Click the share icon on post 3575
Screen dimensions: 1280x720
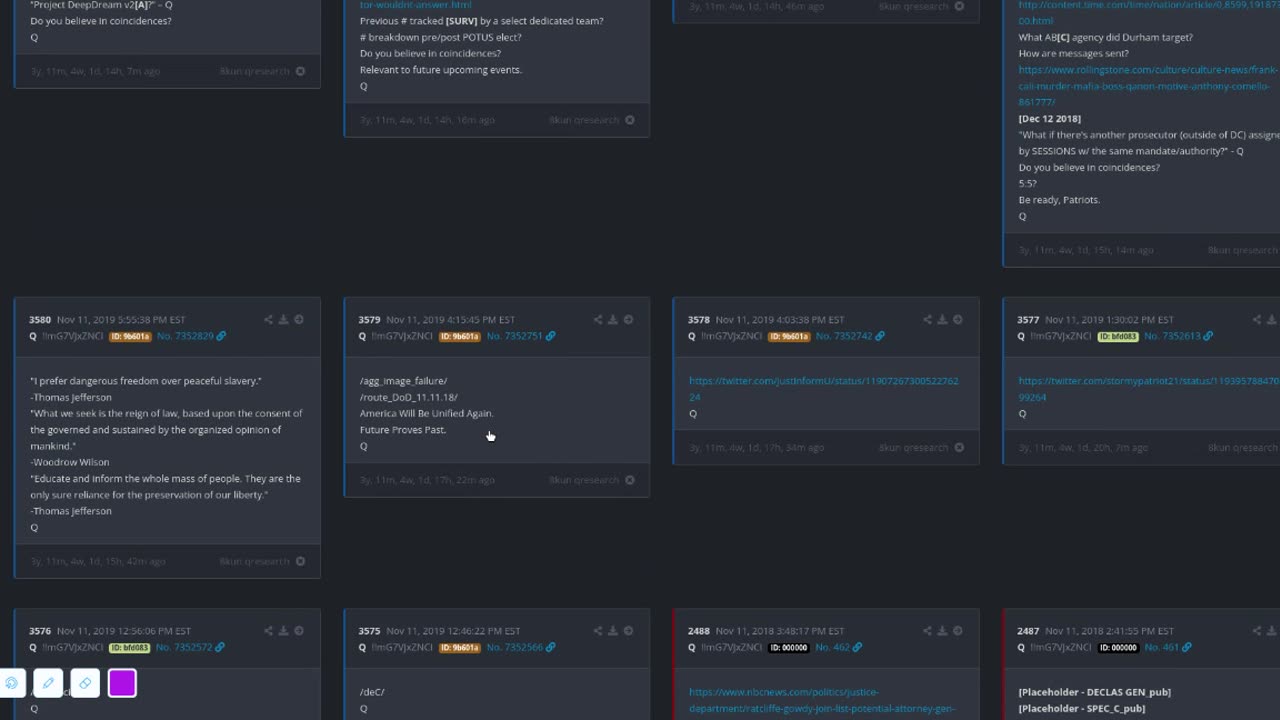598,631
